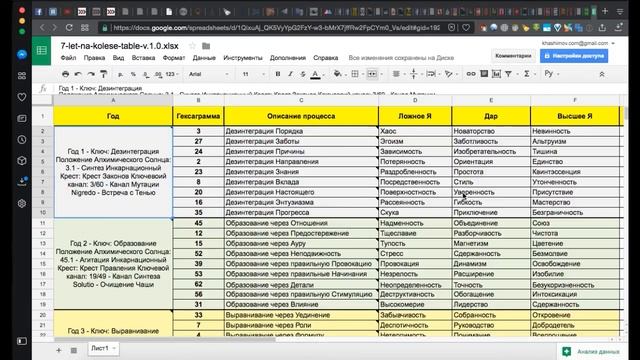
Task: Format as currency (р.)
Action: click(x=120, y=74)
